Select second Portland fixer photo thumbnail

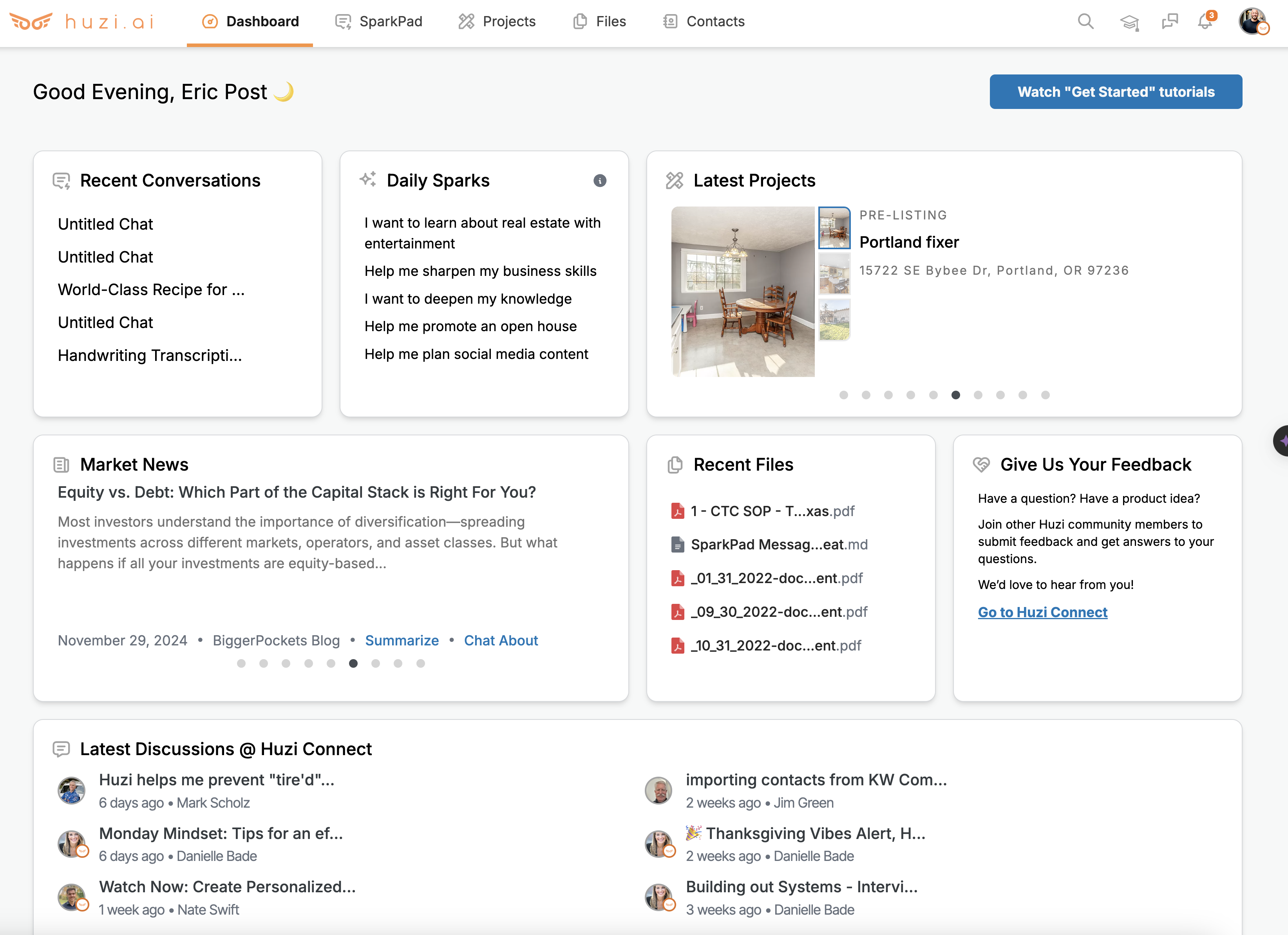click(834, 274)
